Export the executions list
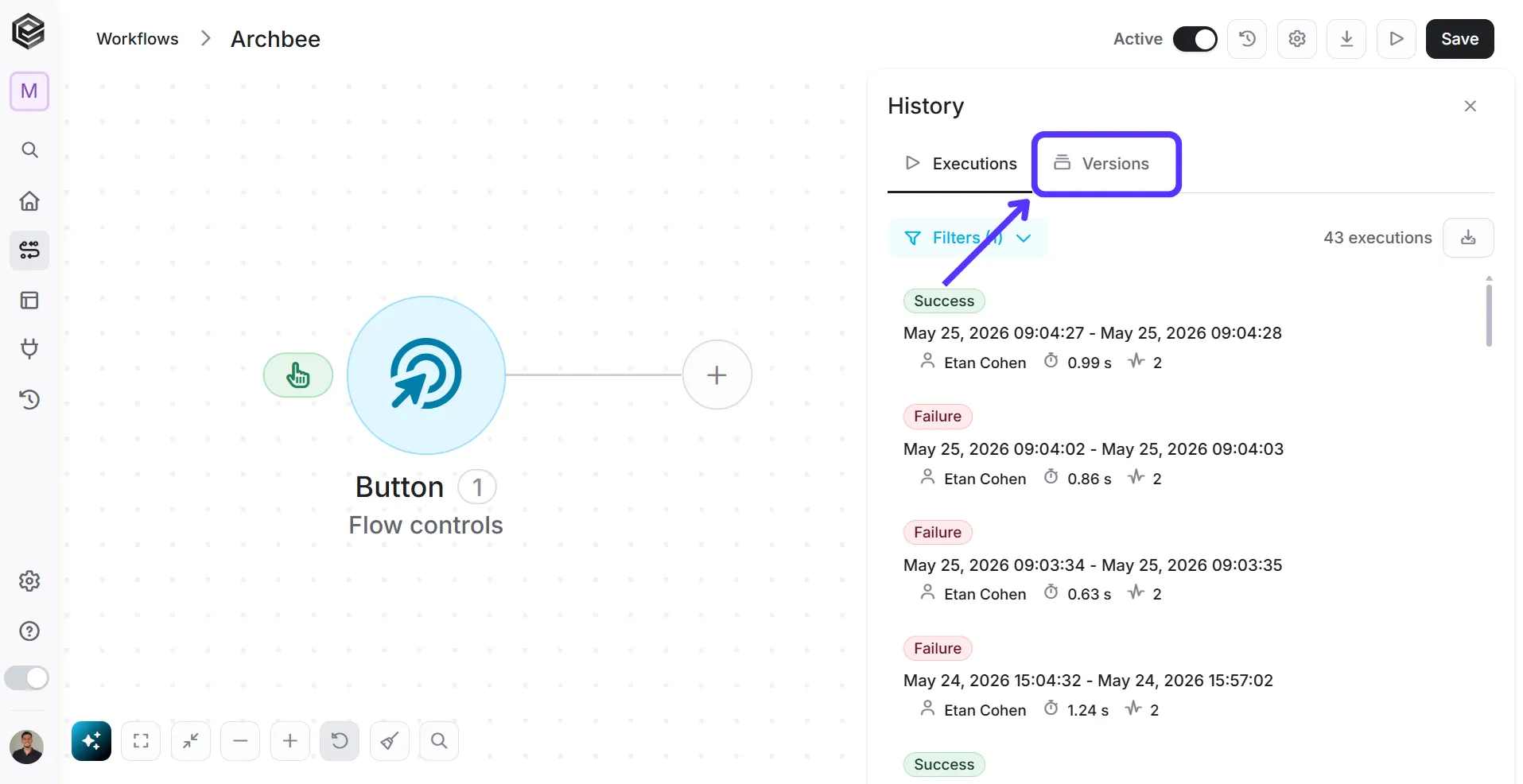Viewport: 1523px width, 784px height. [1468, 238]
